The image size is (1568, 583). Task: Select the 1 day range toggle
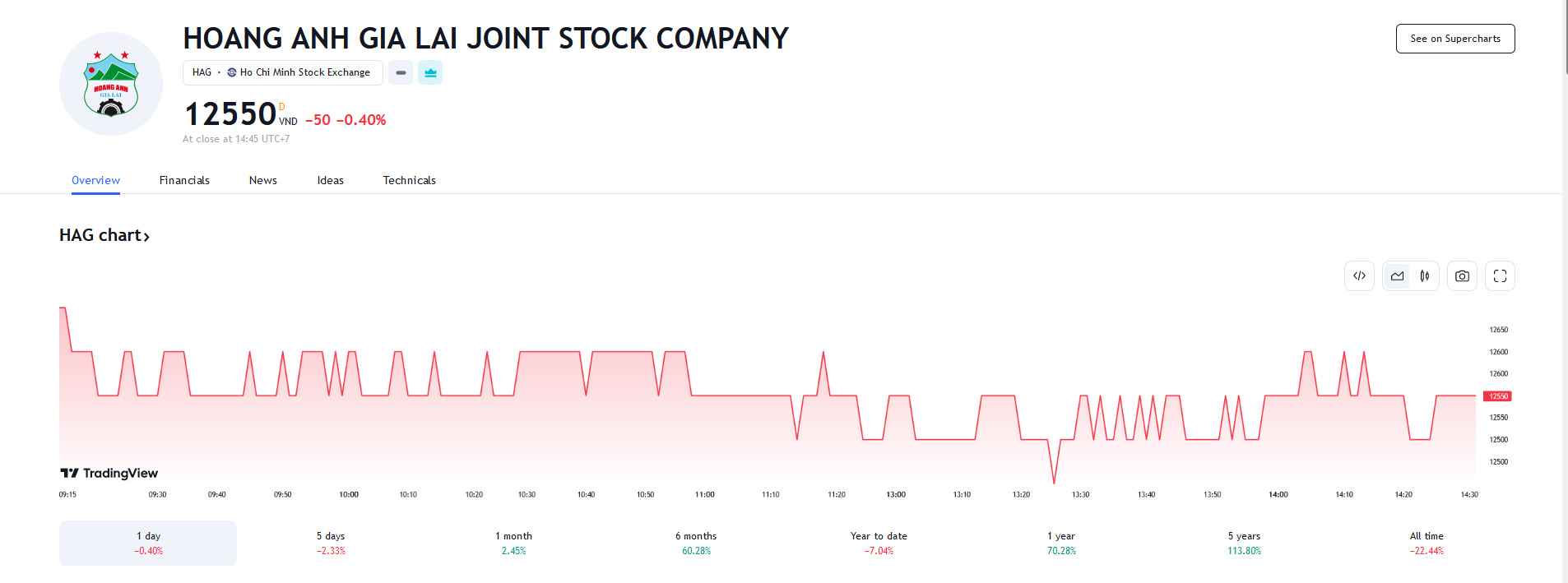148,543
